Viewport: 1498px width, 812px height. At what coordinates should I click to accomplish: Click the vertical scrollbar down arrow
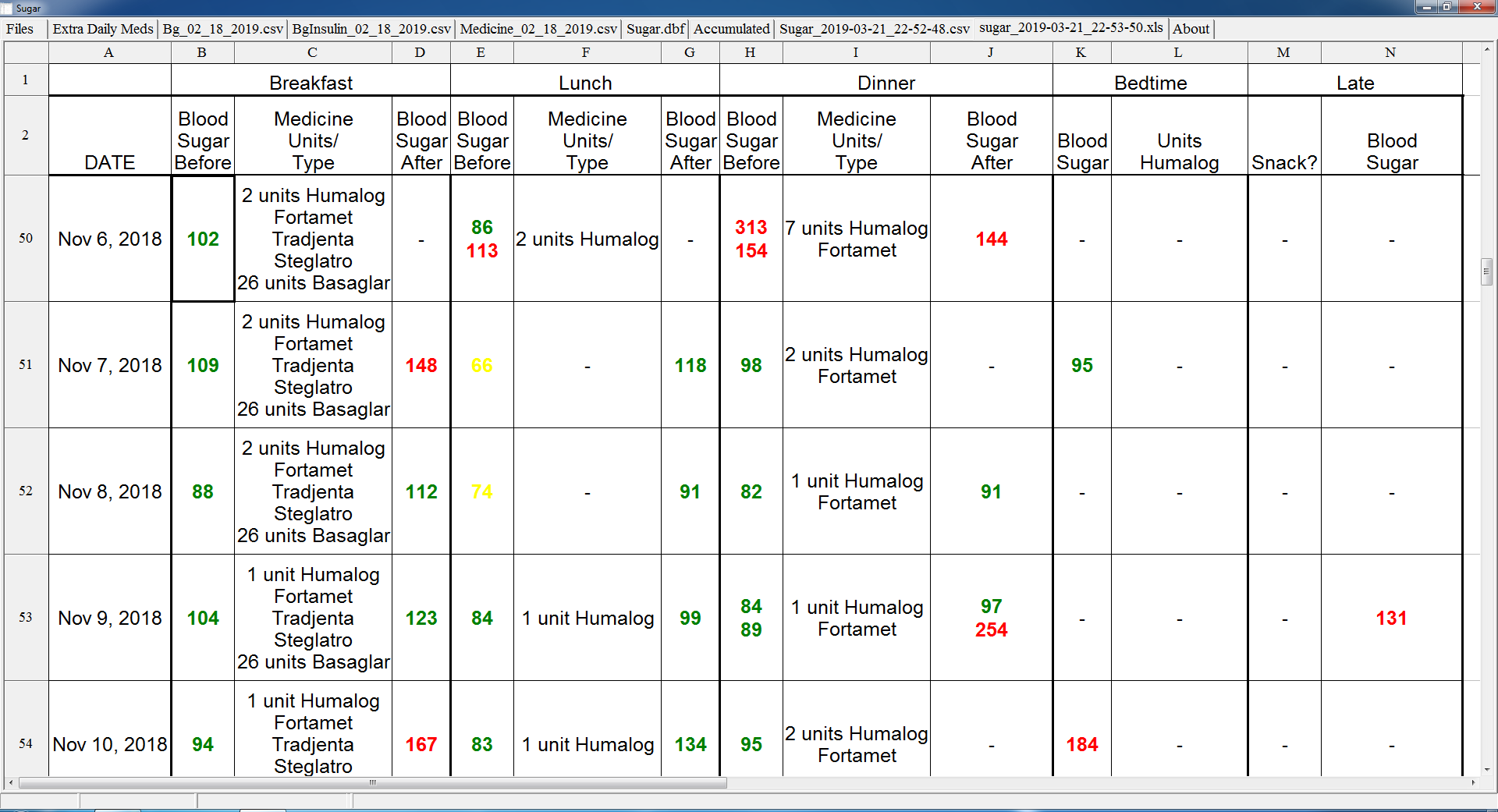point(1487,770)
